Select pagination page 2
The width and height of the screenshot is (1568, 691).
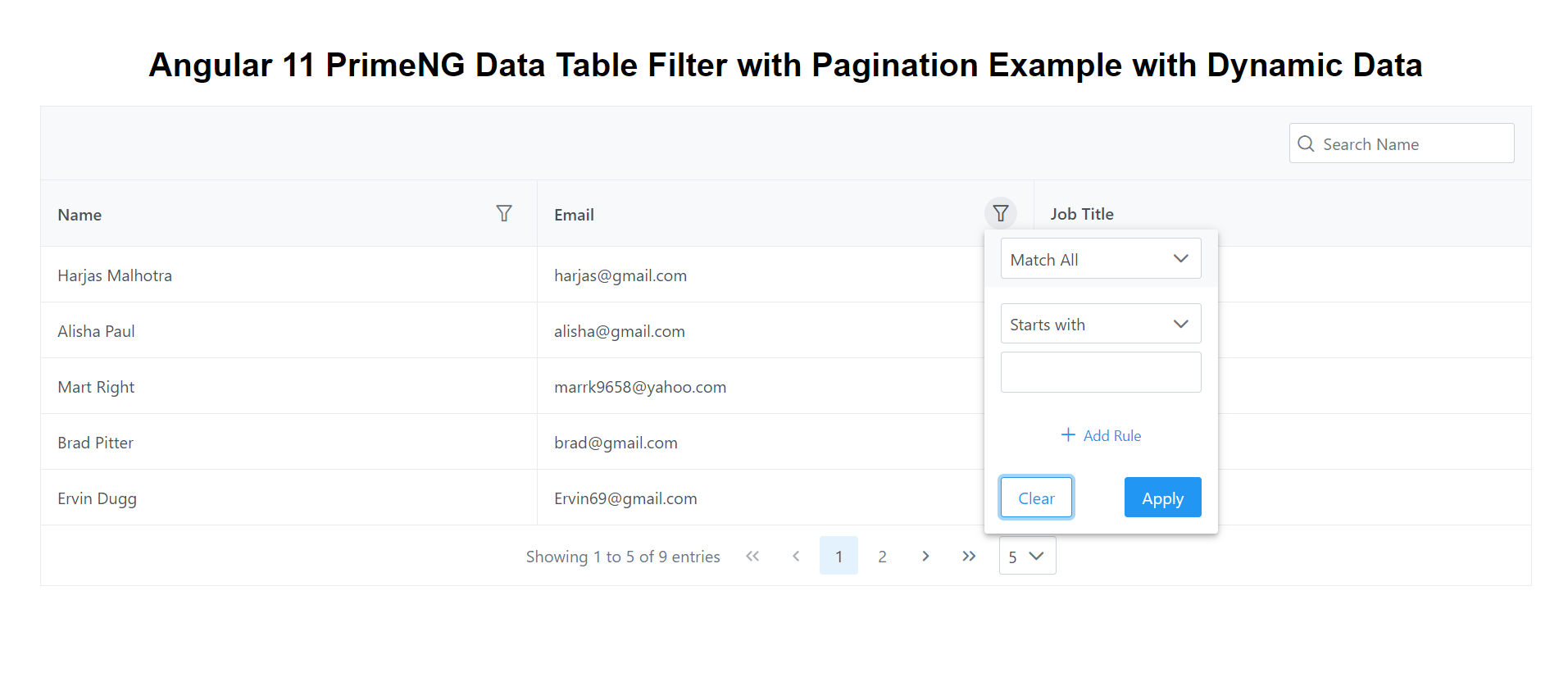pos(882,556)
